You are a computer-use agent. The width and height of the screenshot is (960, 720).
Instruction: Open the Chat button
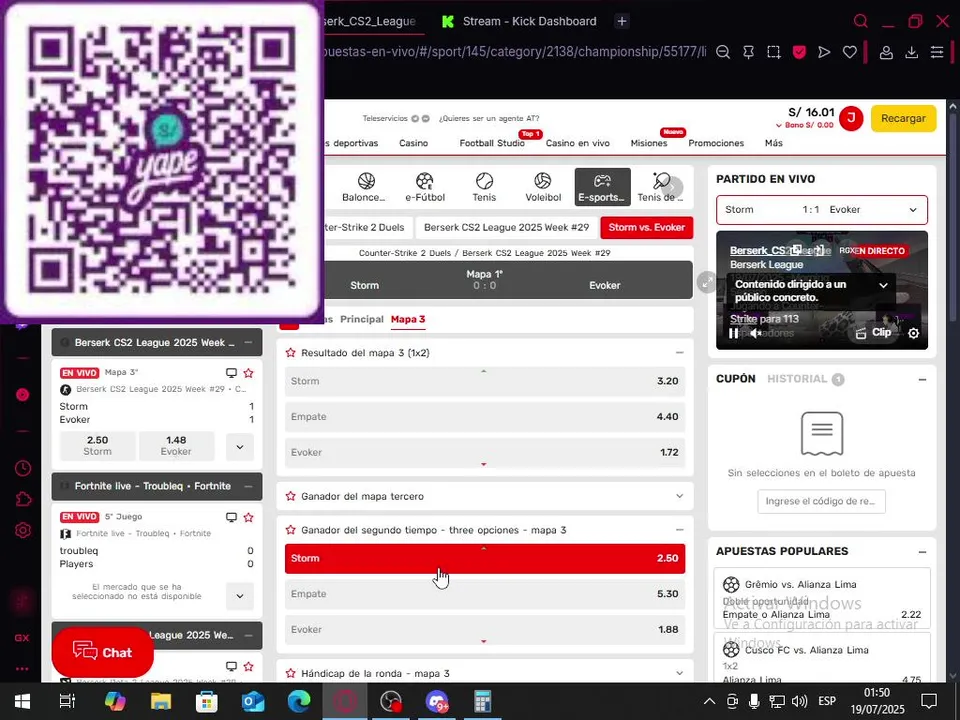click(102, 652)
